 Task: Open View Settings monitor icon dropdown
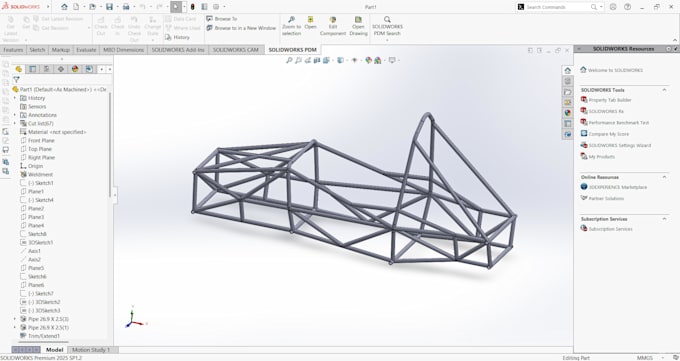point(392,60)
